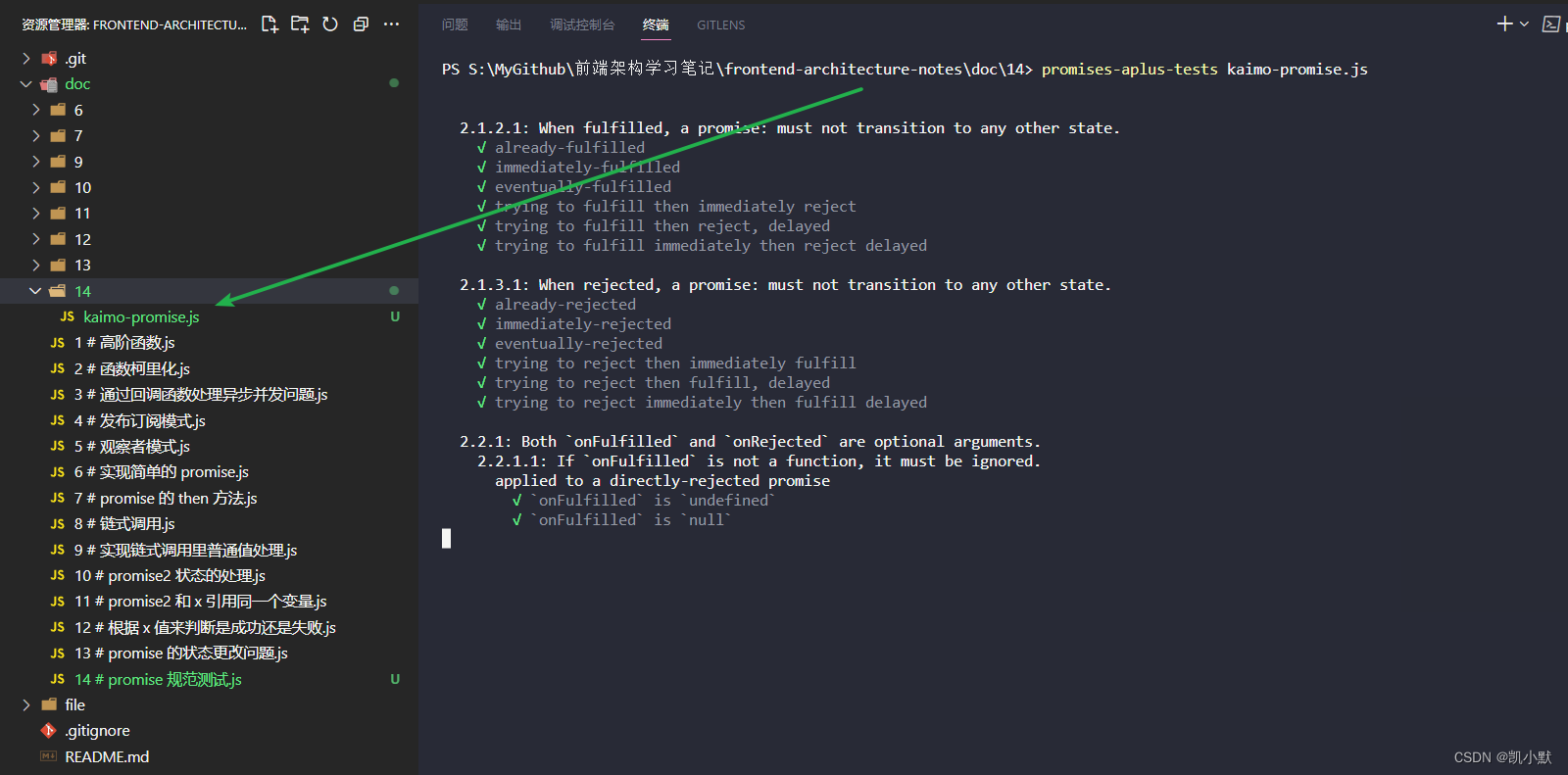Click the U status badge on kaimo-promise.js
Image resolution: width=1568 pixels, height=775 pixels.
point(395,317)
